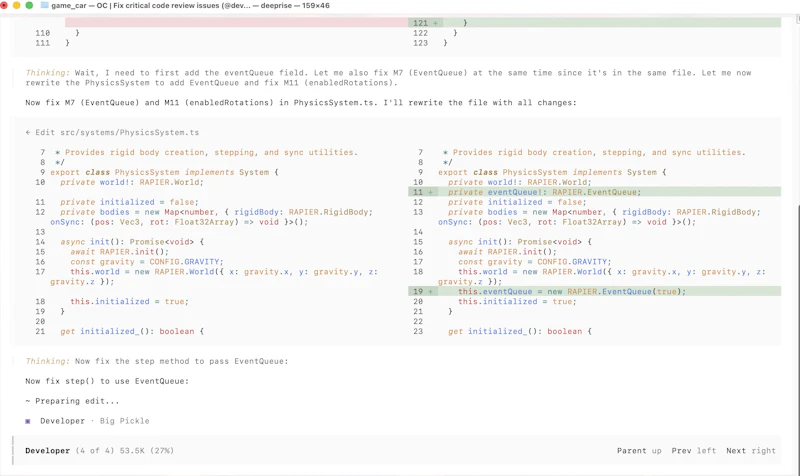Select Prev left navigation hint
The image size is (800, 476).
[693, 450]
